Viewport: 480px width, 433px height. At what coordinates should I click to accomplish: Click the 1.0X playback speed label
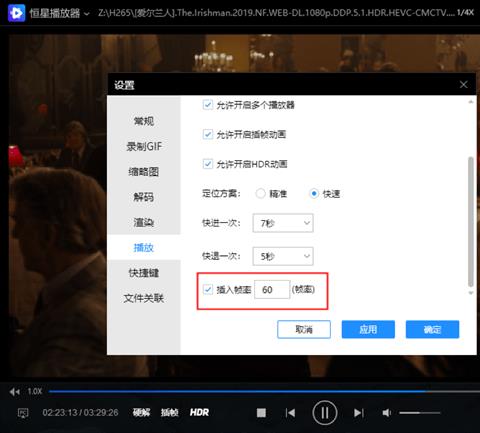point(35,391)
